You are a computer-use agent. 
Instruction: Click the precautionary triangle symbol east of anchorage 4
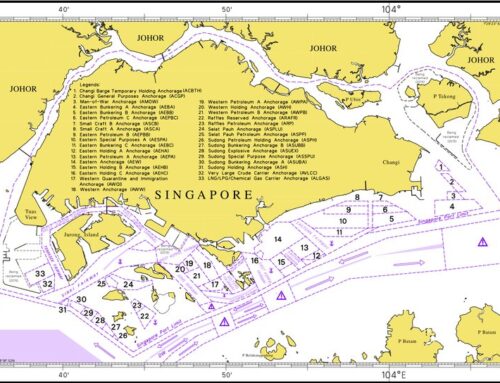482,242
